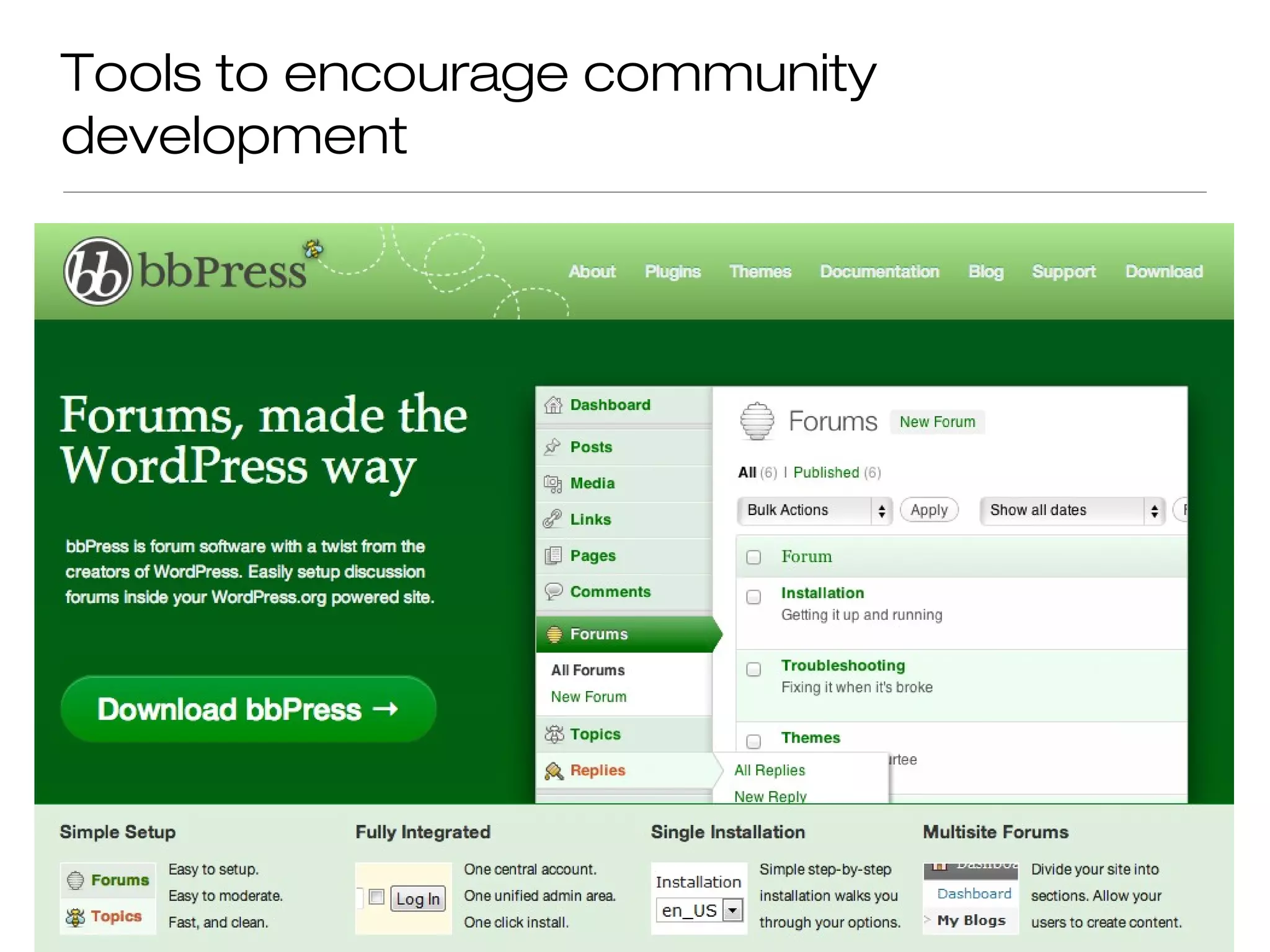The width and height of the screenshot is (1270, 952).
Task: Click the Topics bee icon under Simple Setup
Action: [x=75, y=917]
